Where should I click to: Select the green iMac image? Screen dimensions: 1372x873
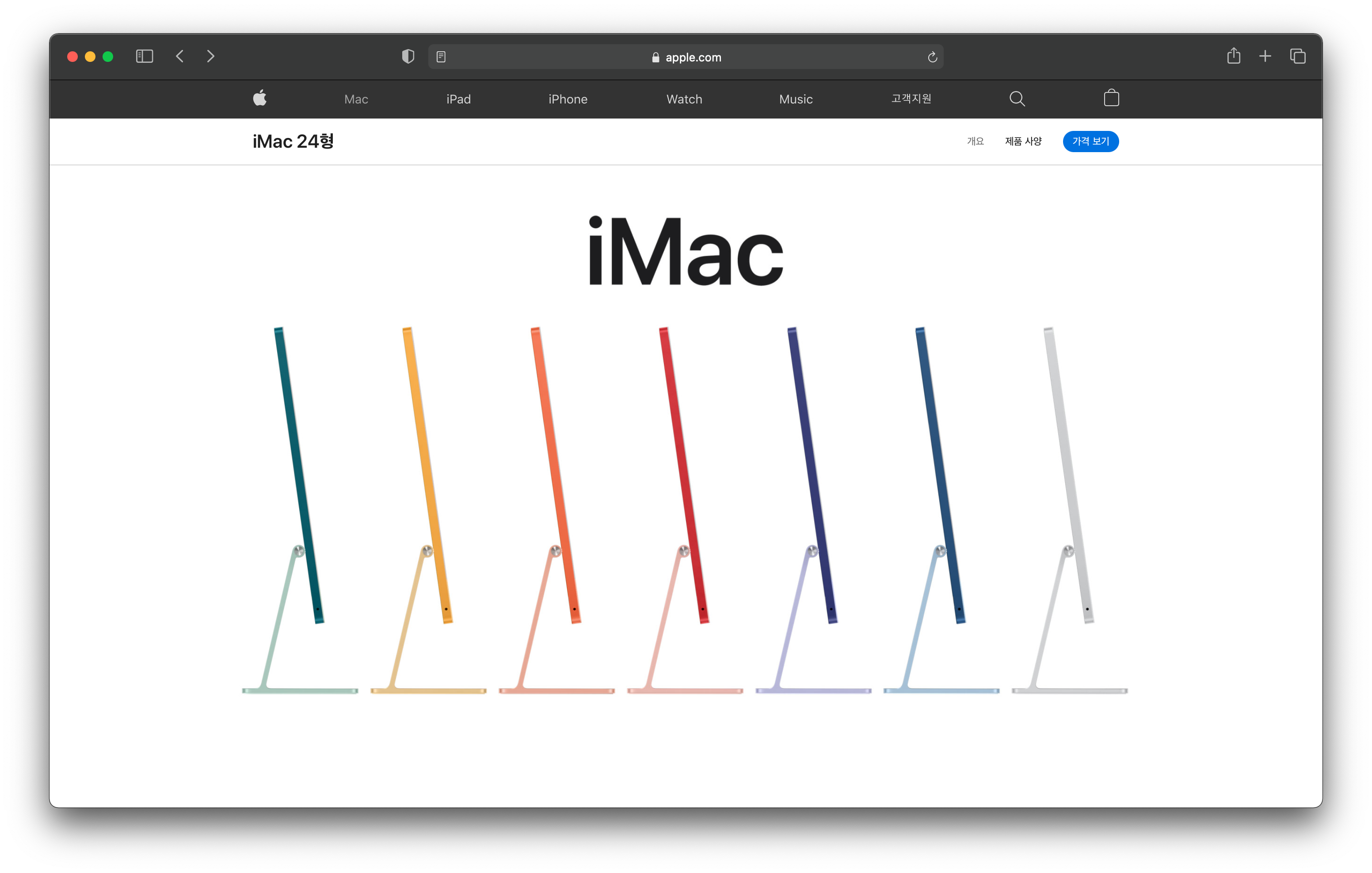[300, 510]
